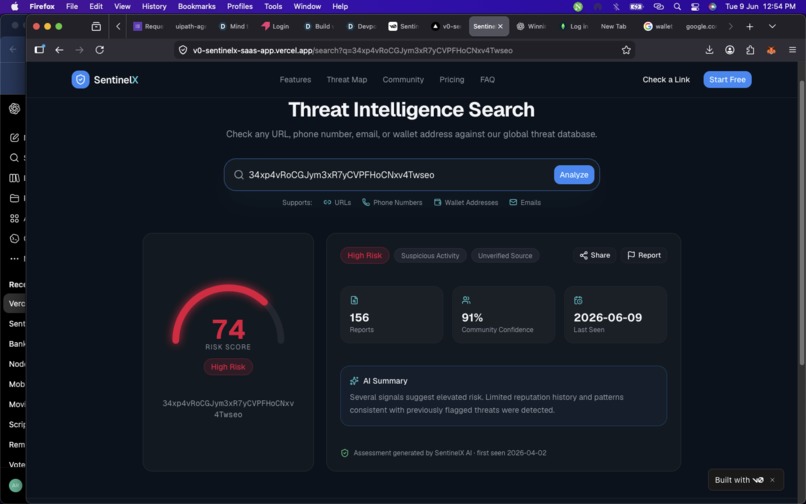Click the AI Summary sparkle icon
Image resolution: width=806 pixels, height=504 pixels.
coord(354,381)
